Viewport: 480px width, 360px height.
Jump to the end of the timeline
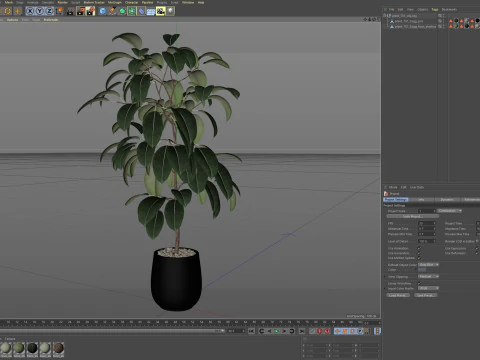point(302,331)
